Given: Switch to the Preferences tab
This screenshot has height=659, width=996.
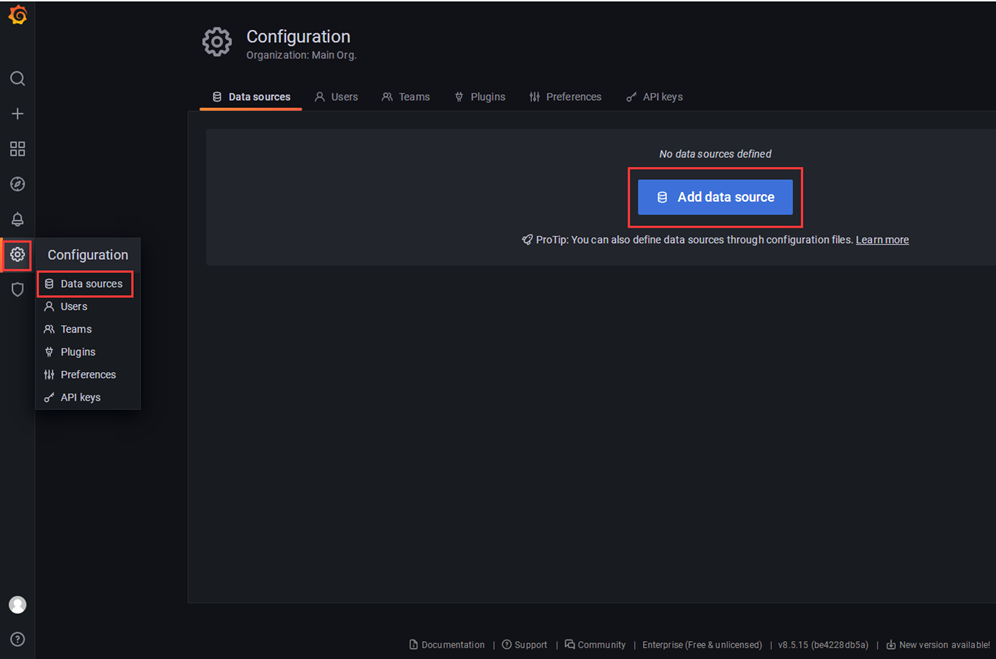Looking at the screenshot, I should [x=565, y=97].
